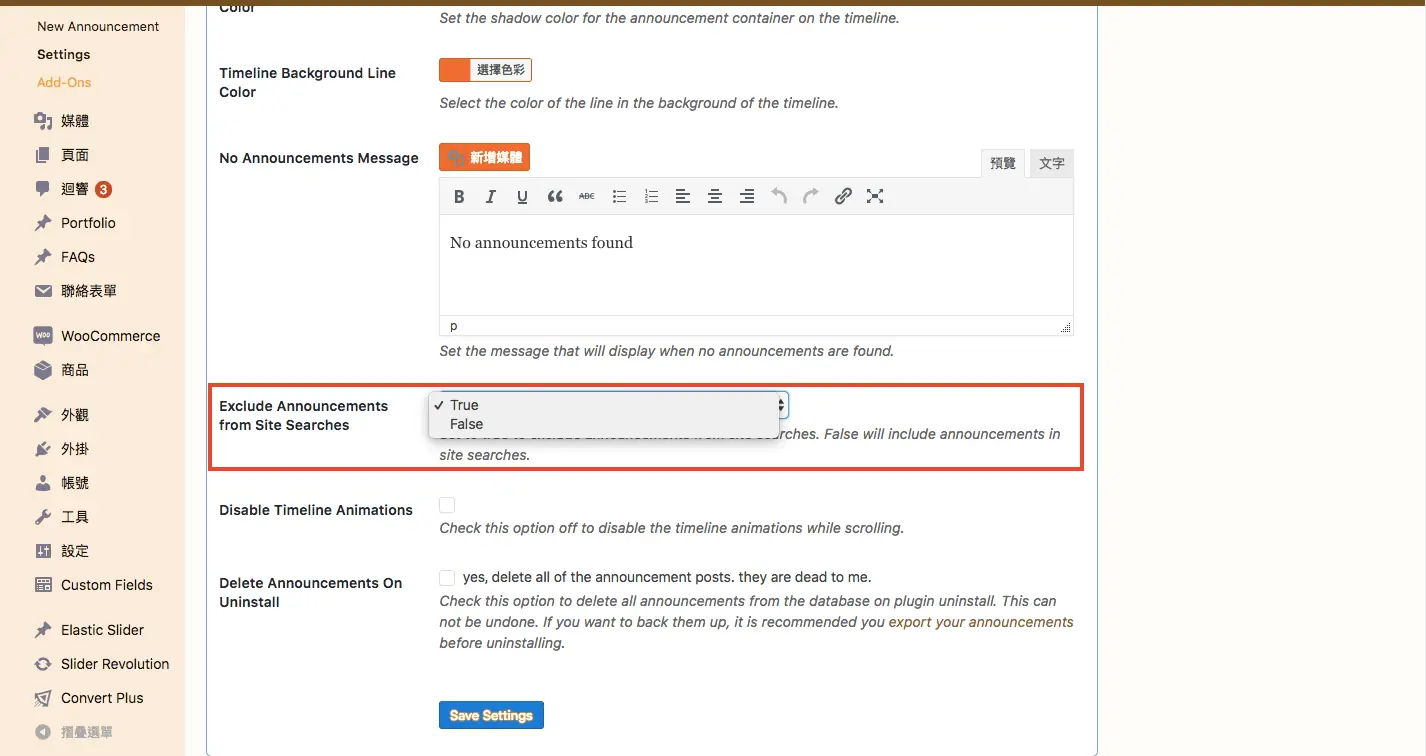Open export your announcements link

tap(981, 622)
